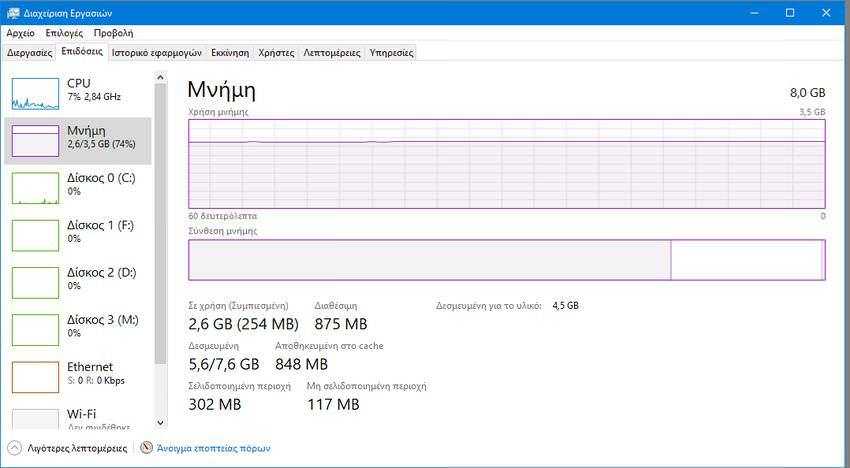This screenshot has height=468, width=850.
Task: Click the Resource Monitor icon at bottom
Action: pos(147,448)
